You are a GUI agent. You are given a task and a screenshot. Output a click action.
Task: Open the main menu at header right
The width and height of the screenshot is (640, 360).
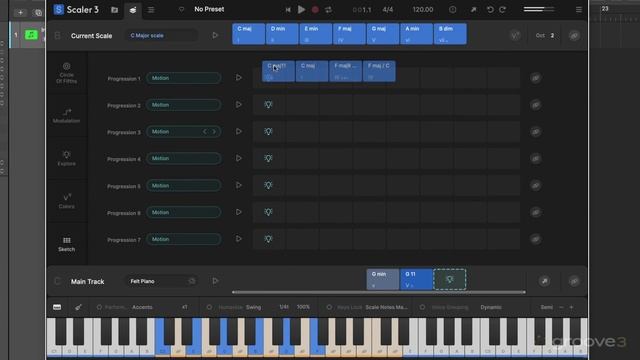579,9
